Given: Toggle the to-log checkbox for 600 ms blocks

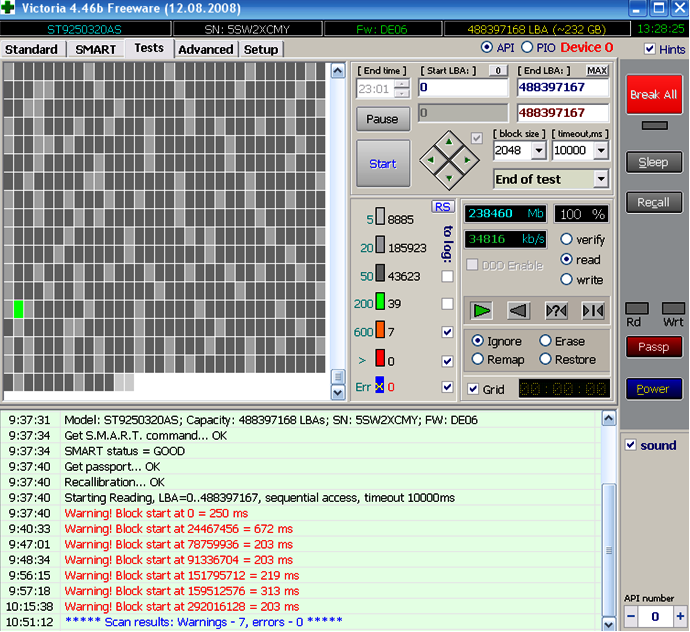Looking at the screenshot, I should (x=447, y=332).
